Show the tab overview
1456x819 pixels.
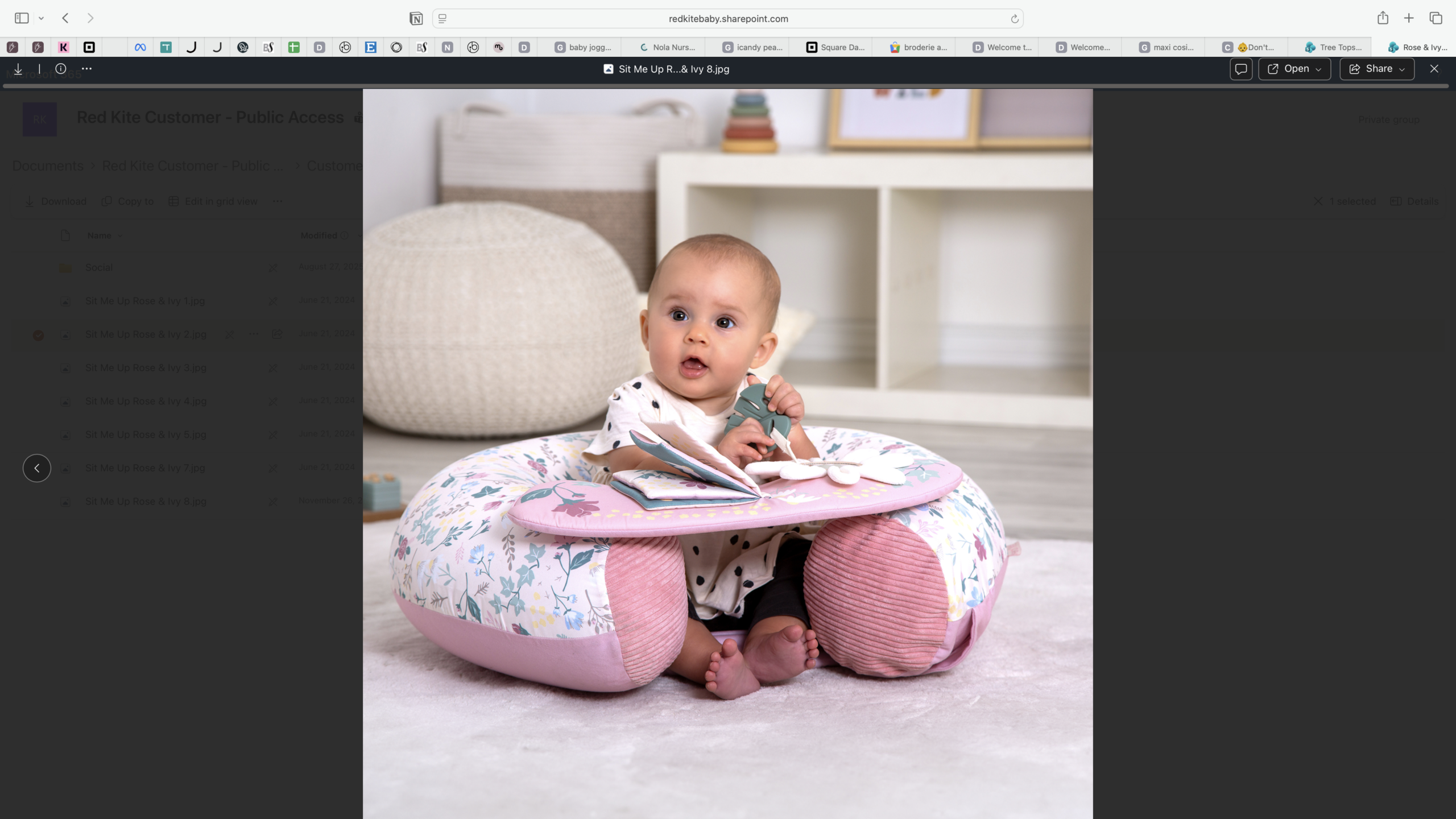pos(1436,18)
